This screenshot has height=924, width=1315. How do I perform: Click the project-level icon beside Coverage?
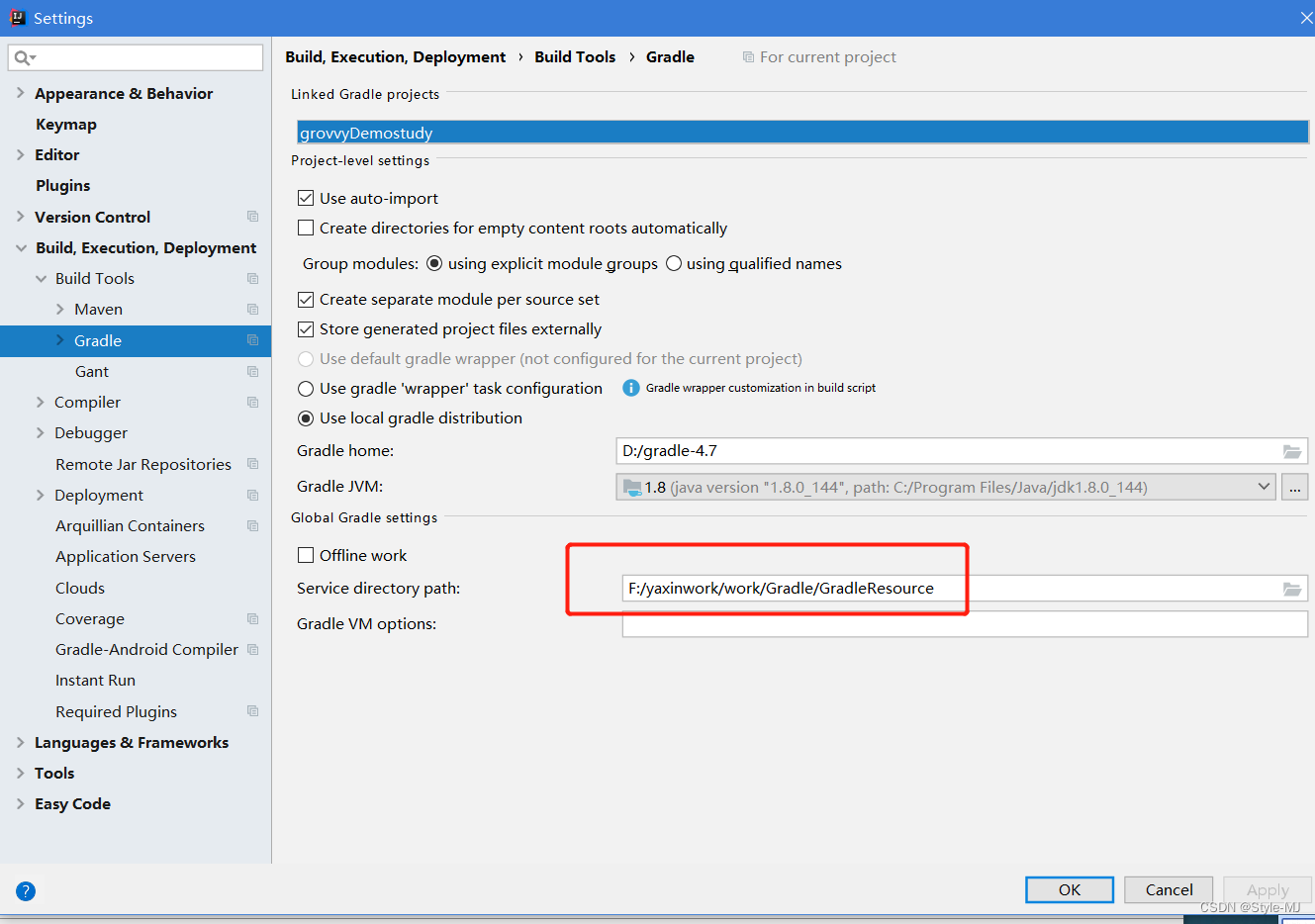(x=252, y=618)
